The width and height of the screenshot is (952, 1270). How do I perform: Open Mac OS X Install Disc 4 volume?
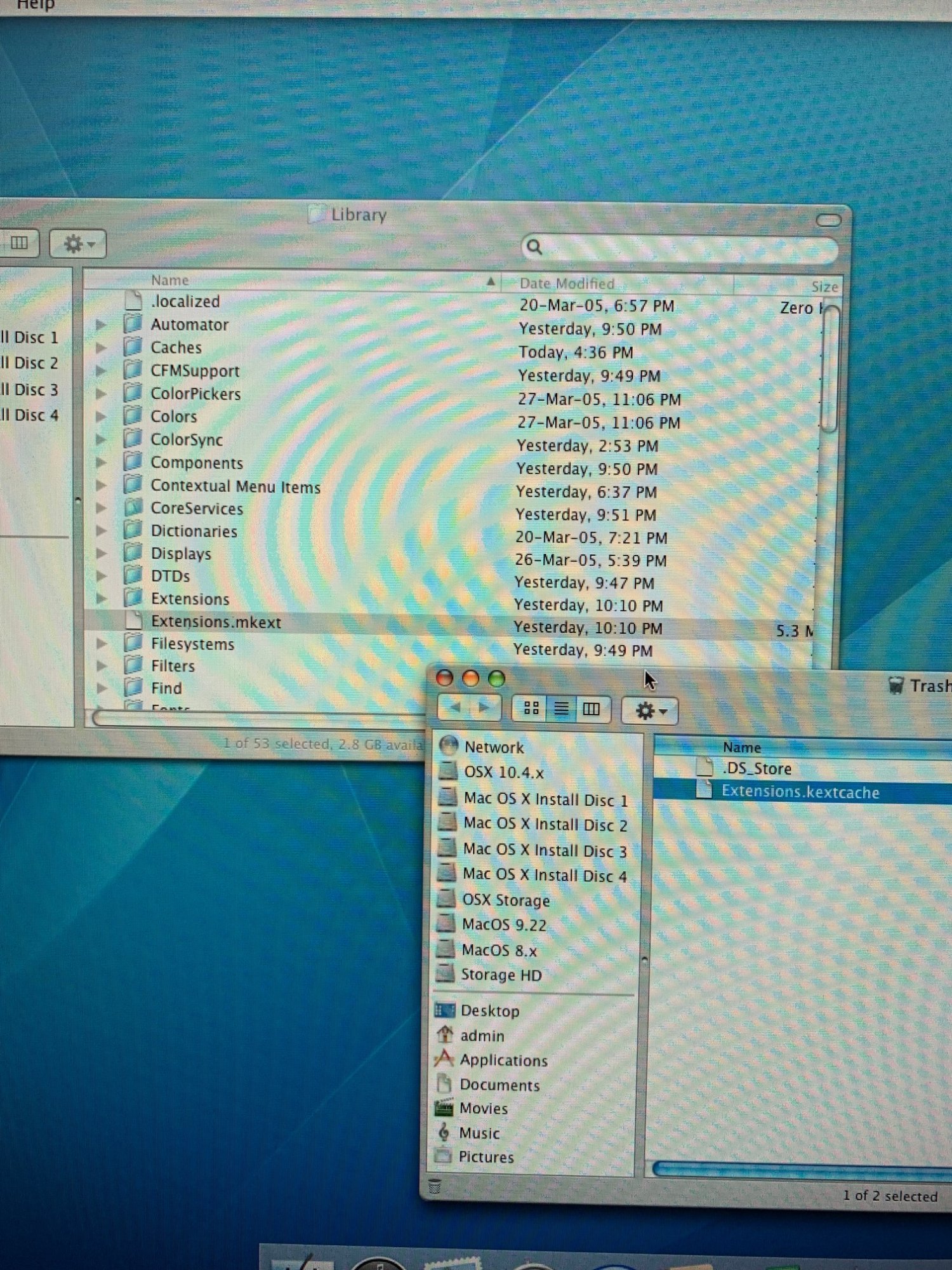(533, 875)
